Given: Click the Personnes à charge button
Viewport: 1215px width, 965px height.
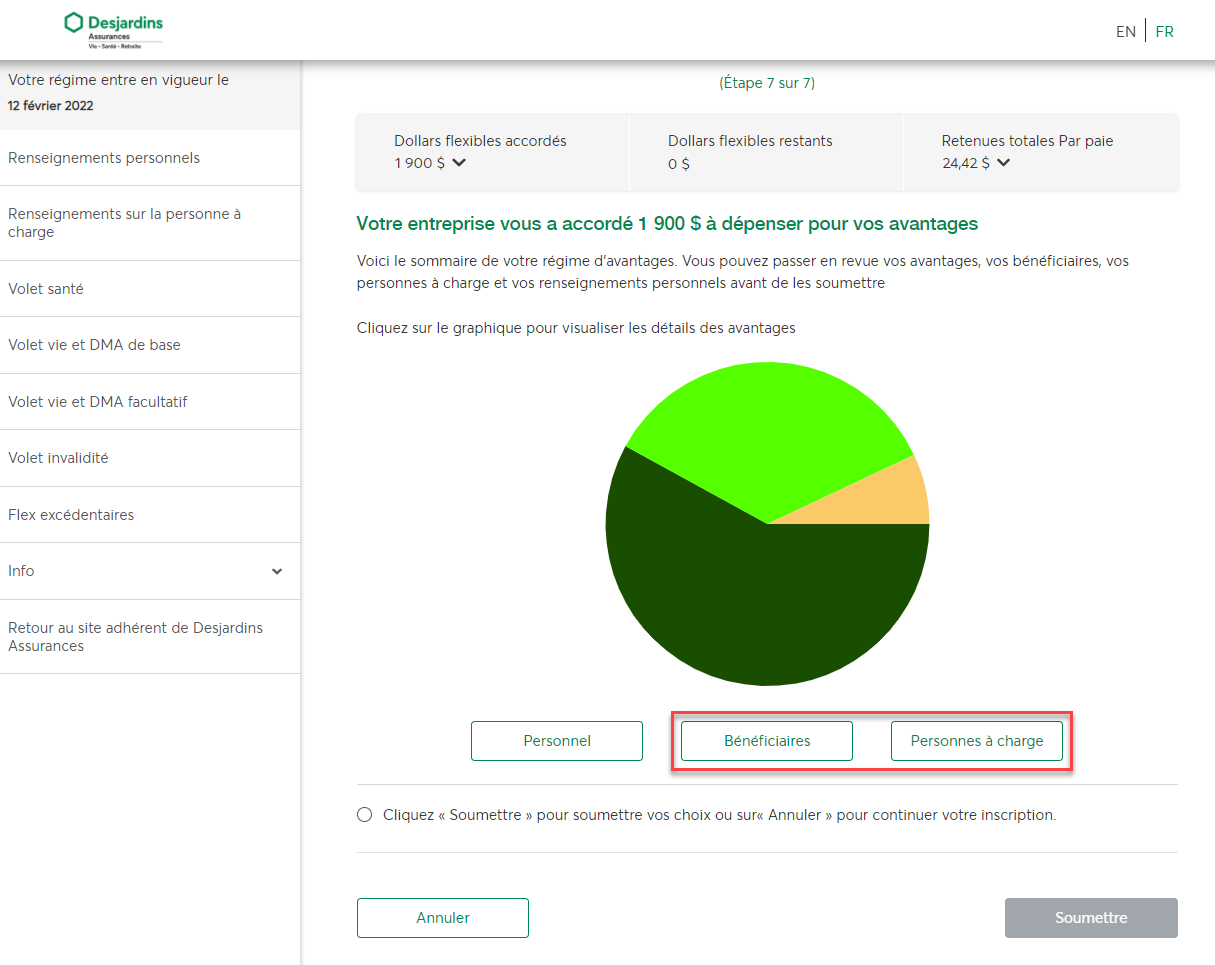Looking at the screenshot, I should [x=977, y=741].
